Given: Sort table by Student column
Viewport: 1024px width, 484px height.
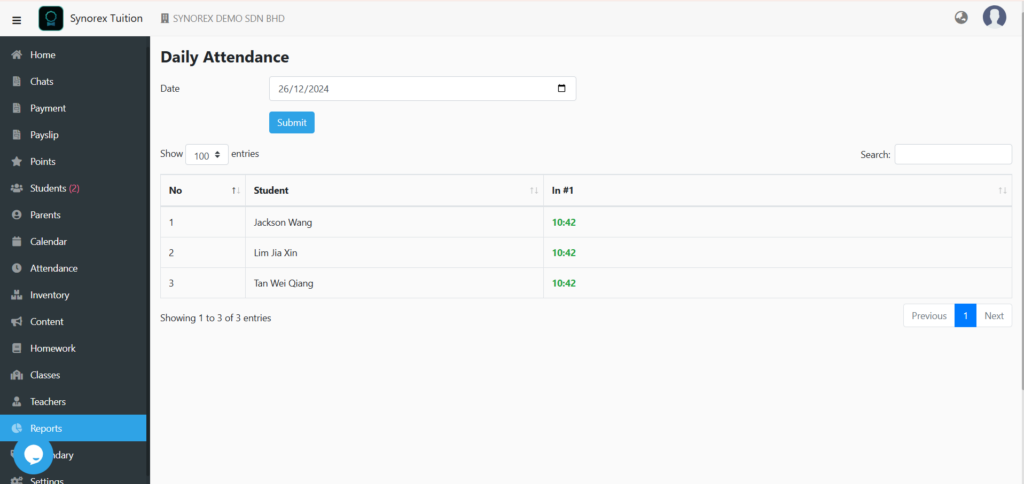Looking at the screenshot, I should point(394,191).
